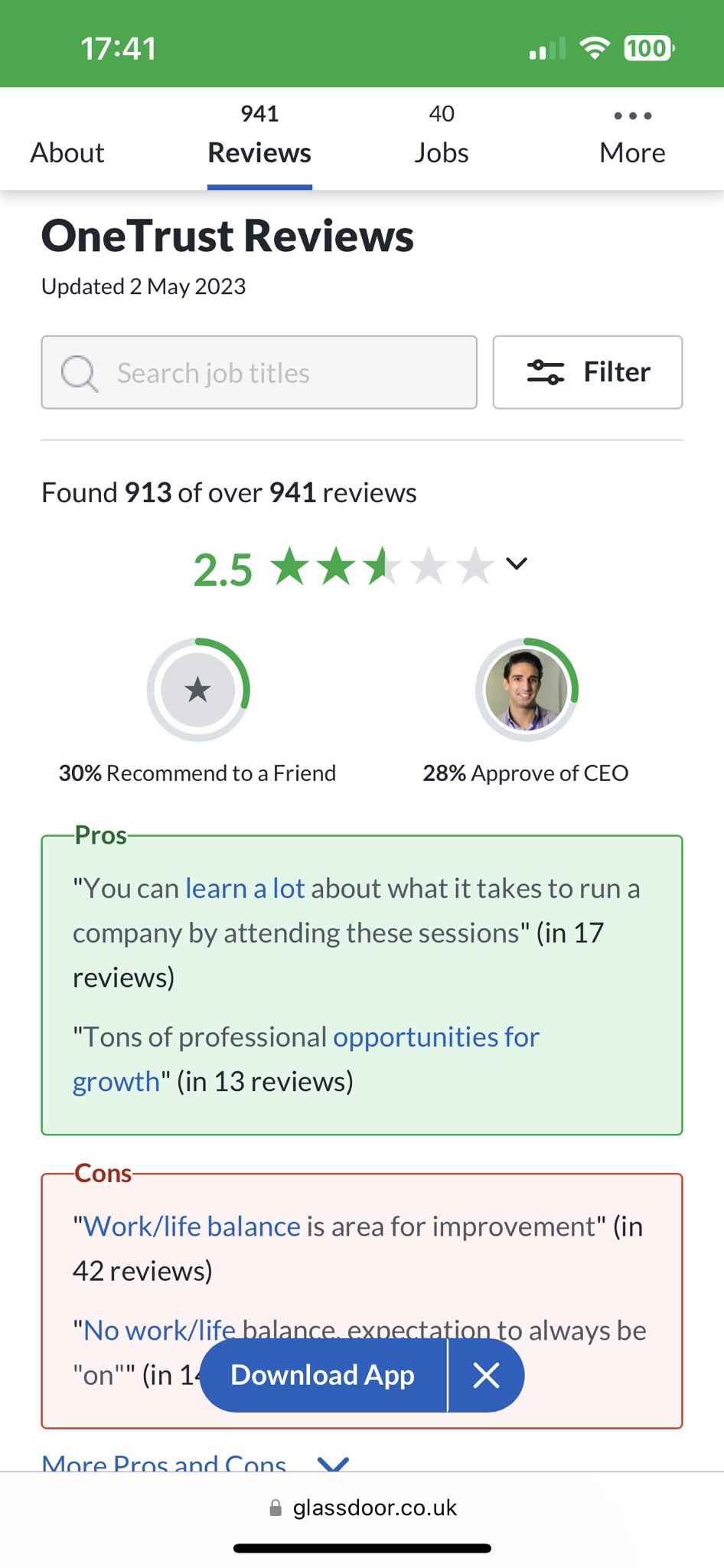Click the Download App button
The width and height of the screenshot is (724, 1568).
(x=323, y=1376)
